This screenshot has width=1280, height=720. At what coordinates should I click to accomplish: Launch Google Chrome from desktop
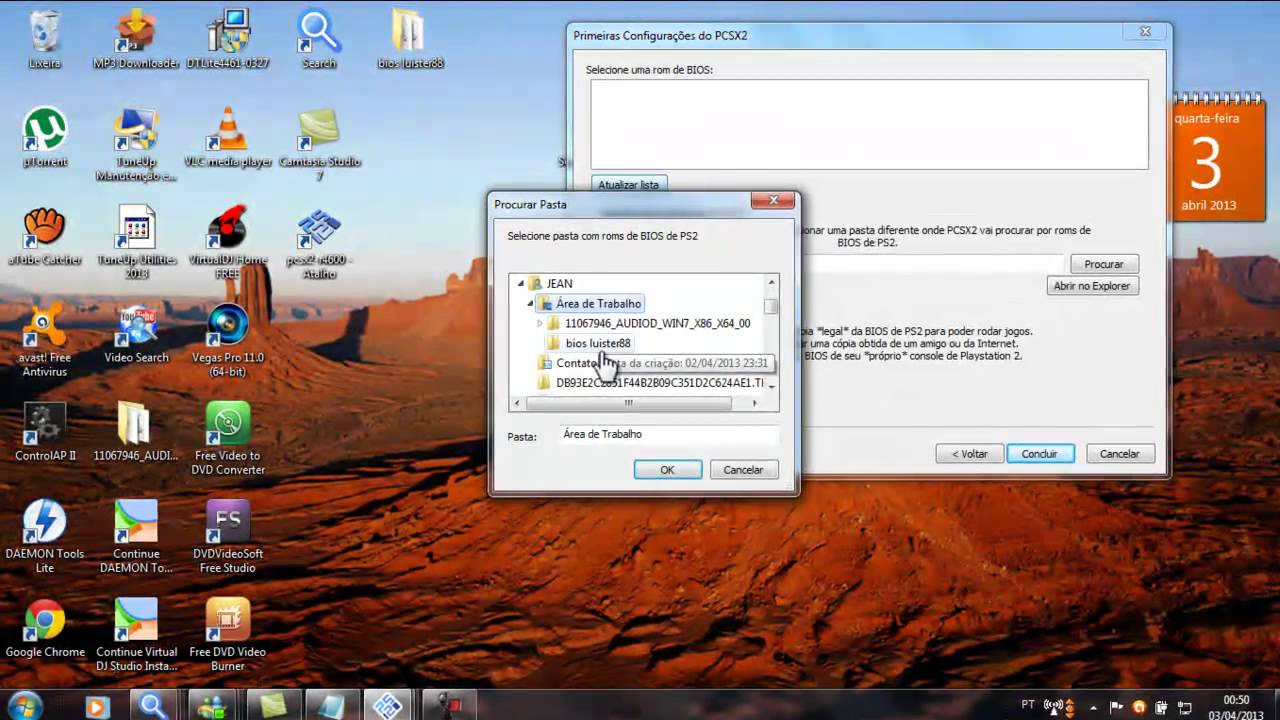(45, 628)
